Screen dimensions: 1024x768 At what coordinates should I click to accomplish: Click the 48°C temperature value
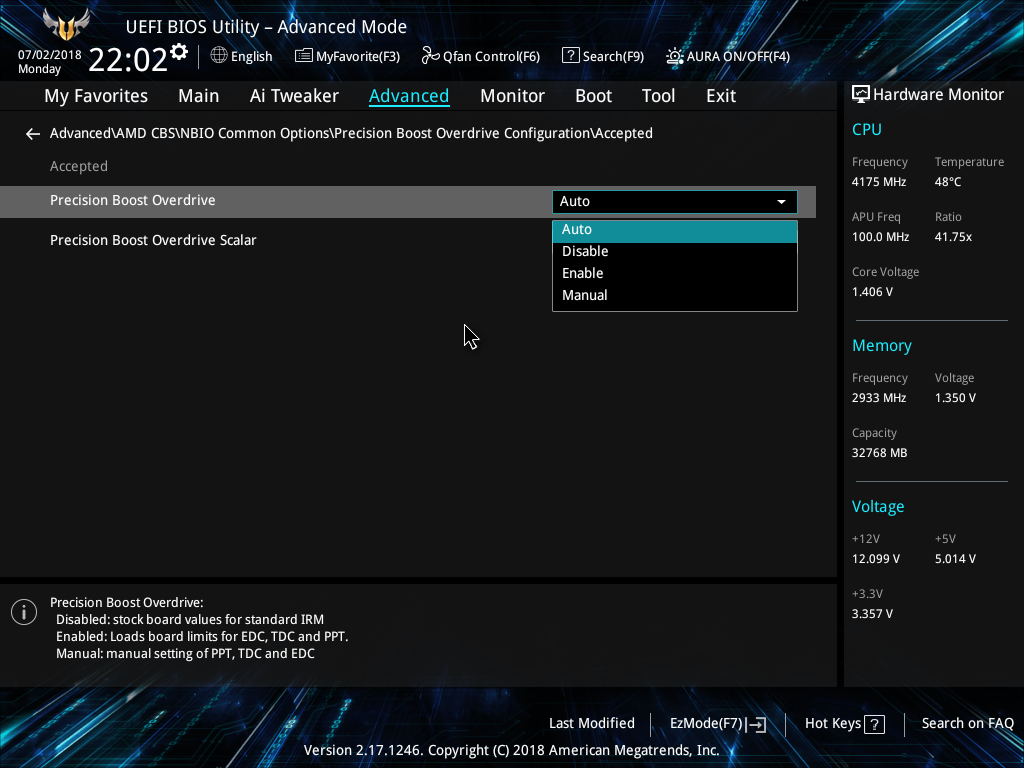tap(948, 182)
